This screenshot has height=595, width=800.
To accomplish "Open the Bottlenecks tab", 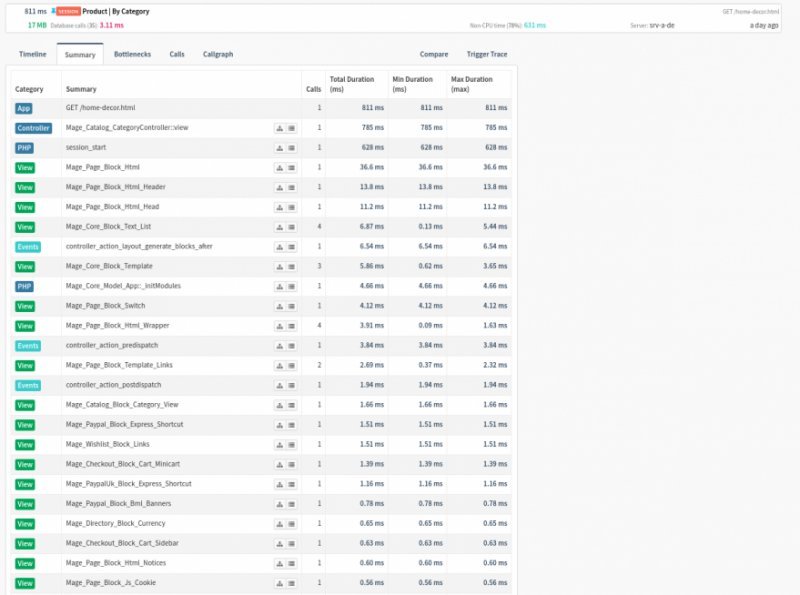I will pyautogui.click(x=132, y=54).
